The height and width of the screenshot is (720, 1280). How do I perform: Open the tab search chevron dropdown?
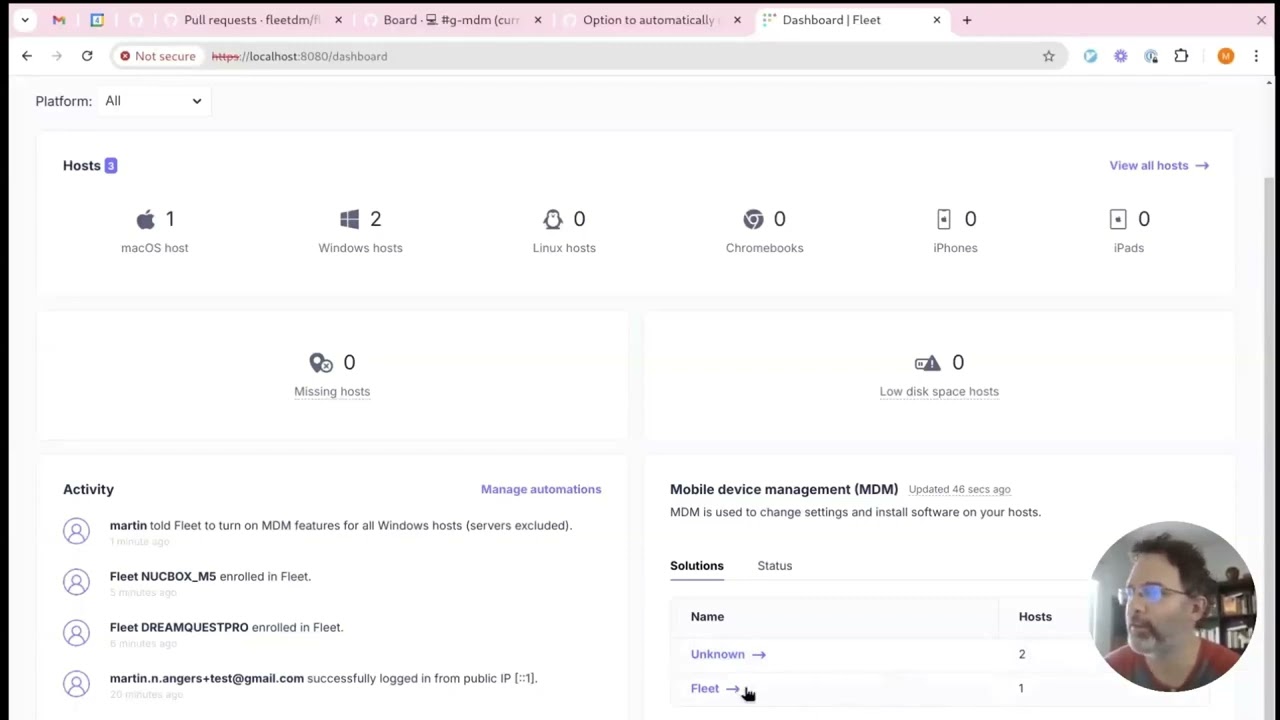tap(25, 20)
